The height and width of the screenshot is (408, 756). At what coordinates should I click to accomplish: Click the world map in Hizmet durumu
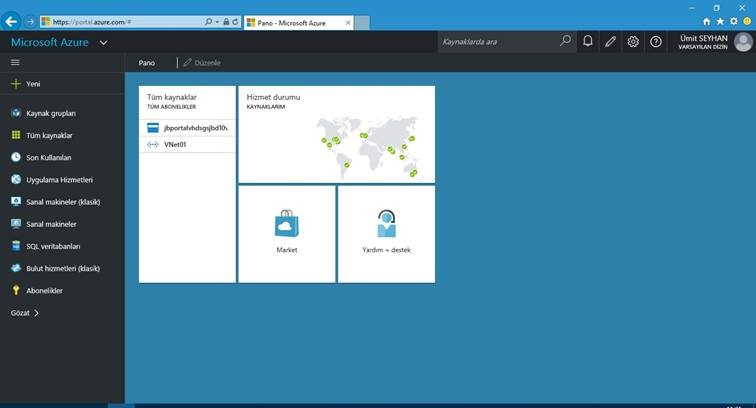[x=367, y=147]
